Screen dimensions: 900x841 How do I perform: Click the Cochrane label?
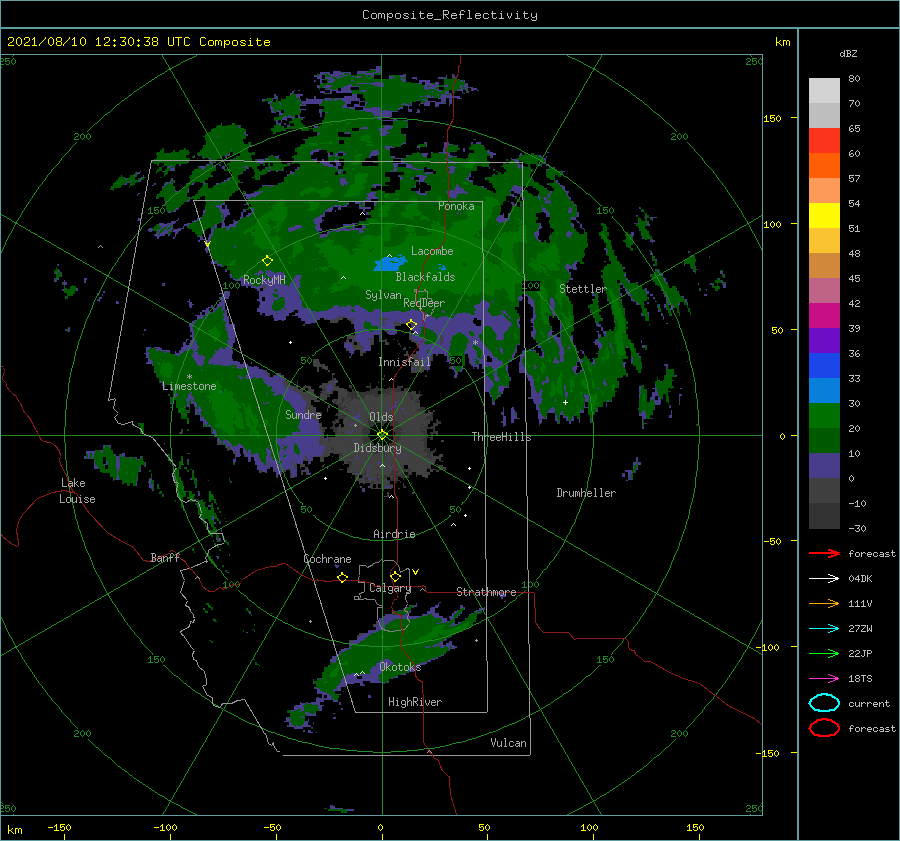327,559
